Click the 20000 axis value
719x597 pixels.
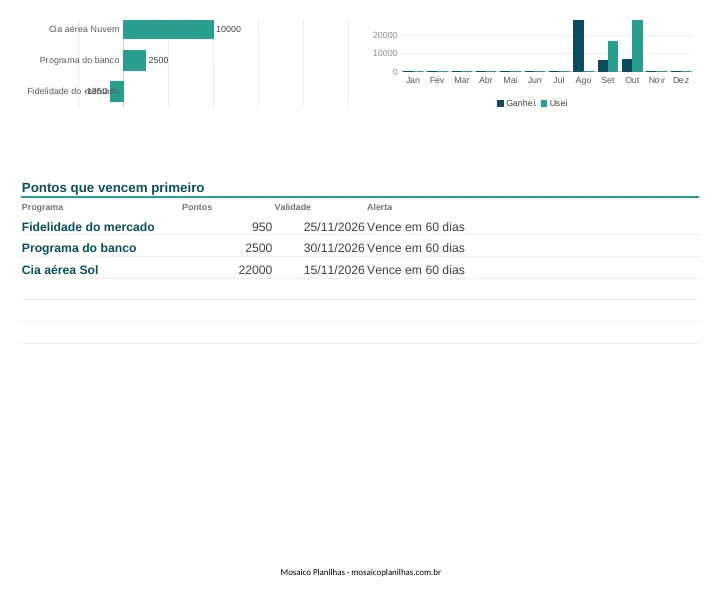[x=385, y=35]
